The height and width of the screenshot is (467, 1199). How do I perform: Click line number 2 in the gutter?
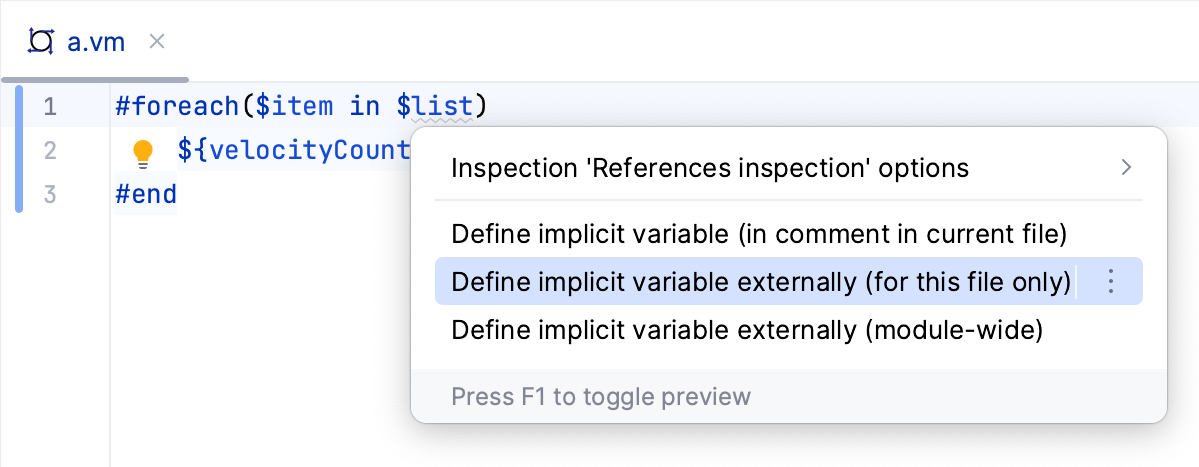pyautogui.click(x=50, y=151)
